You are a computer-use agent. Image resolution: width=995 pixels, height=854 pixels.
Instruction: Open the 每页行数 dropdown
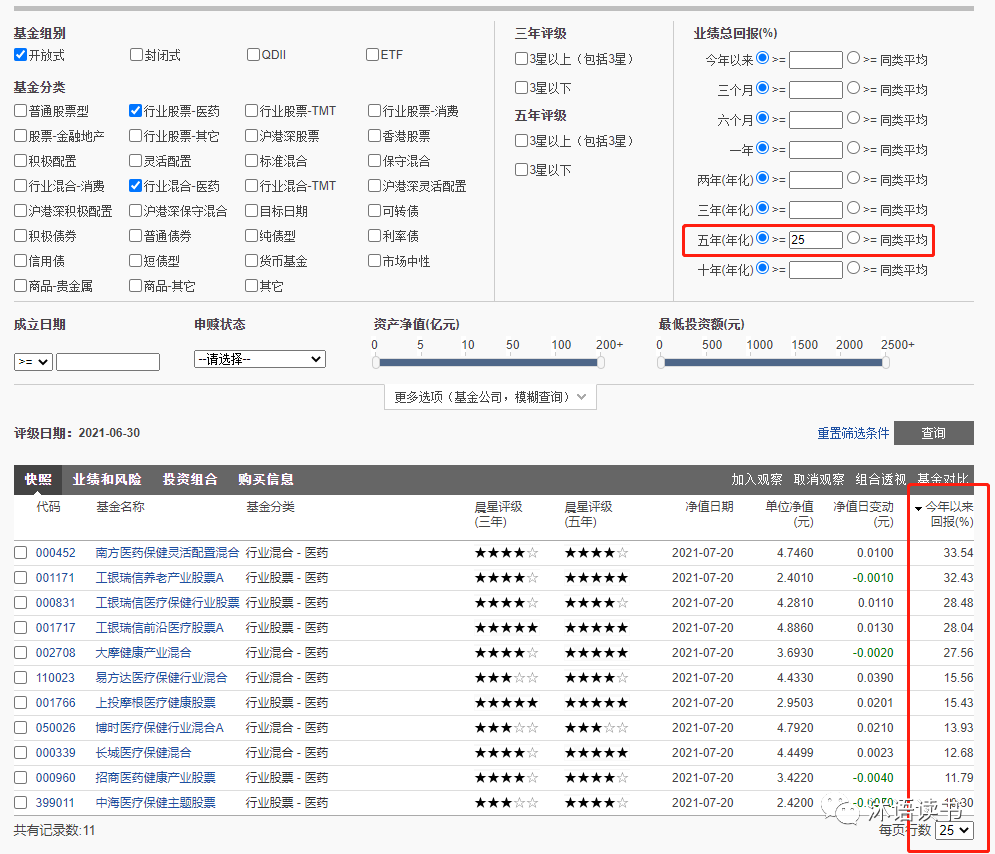pos(954,830)
